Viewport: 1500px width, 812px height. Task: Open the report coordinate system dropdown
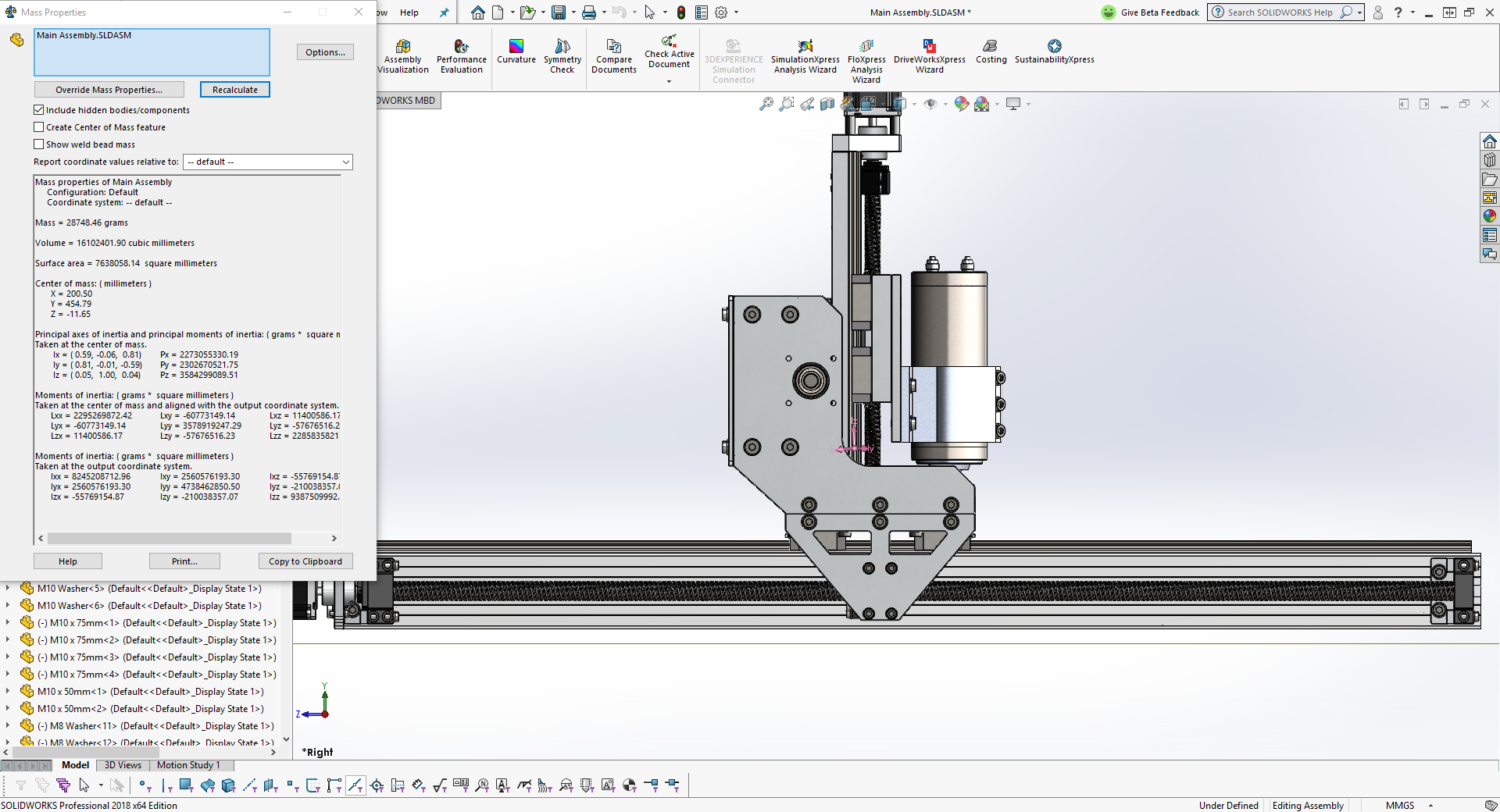[x=267, y=162]
